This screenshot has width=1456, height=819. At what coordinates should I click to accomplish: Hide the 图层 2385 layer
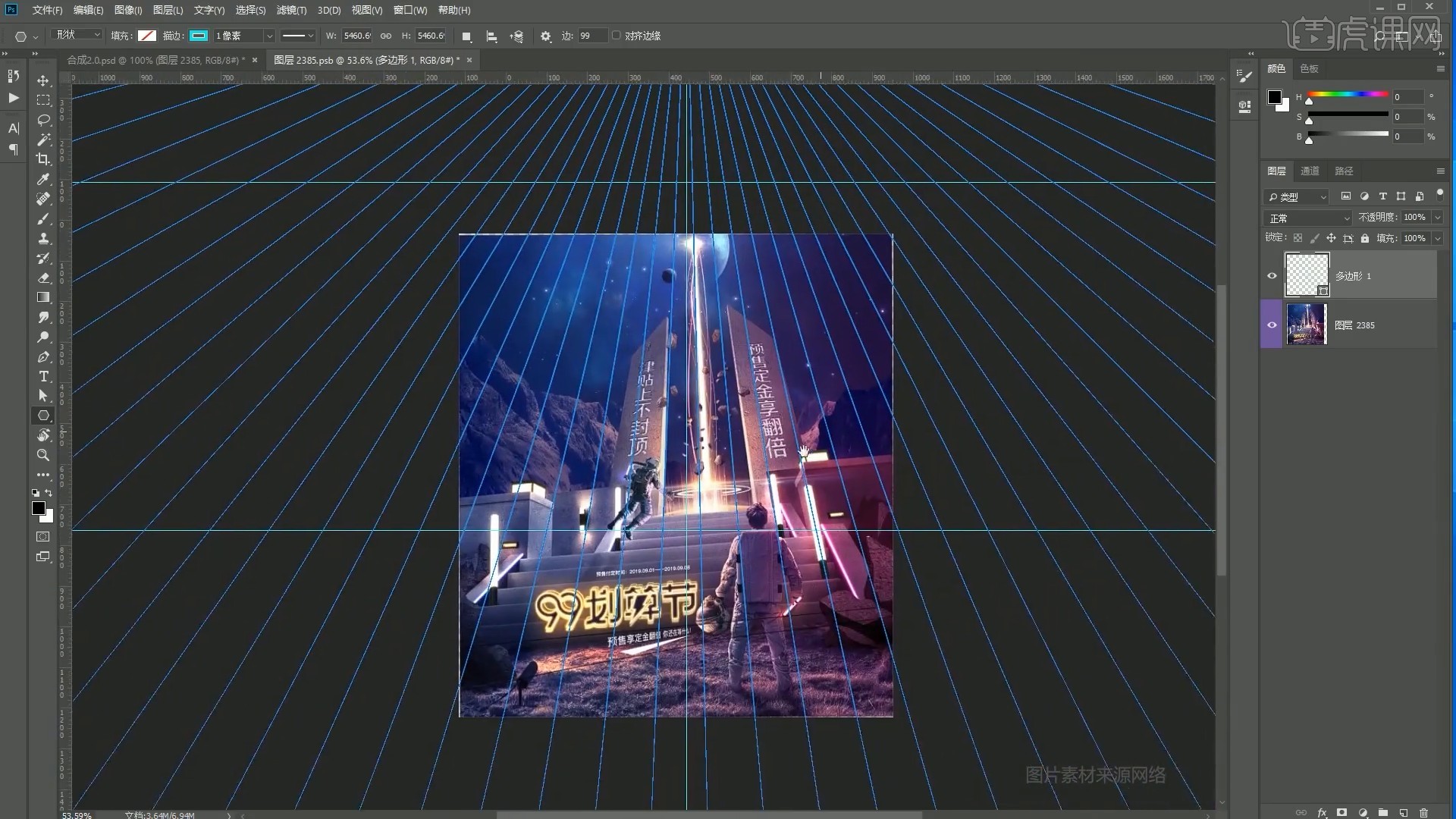point(1272,325)
